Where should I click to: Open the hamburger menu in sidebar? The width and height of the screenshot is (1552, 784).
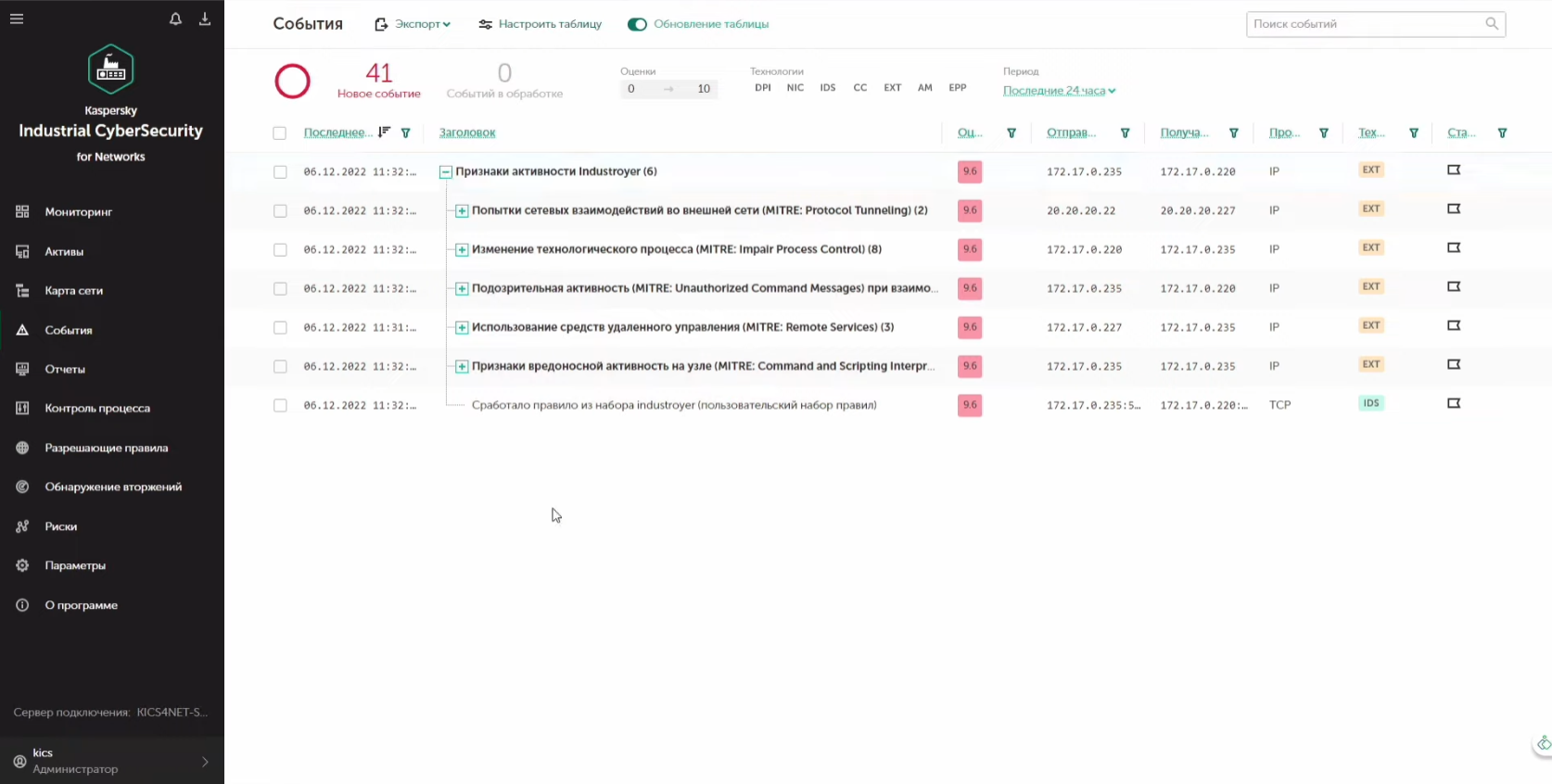(17, 19)
